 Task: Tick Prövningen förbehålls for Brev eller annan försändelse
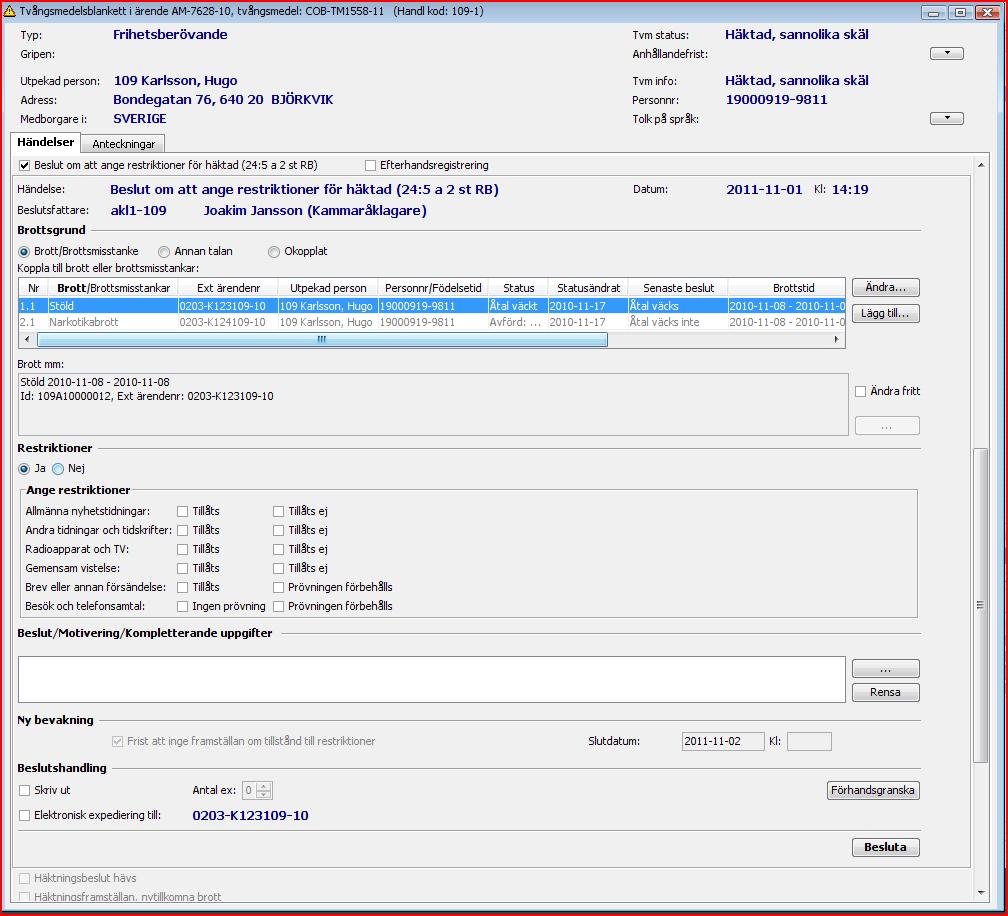click(x=278, y=588)
